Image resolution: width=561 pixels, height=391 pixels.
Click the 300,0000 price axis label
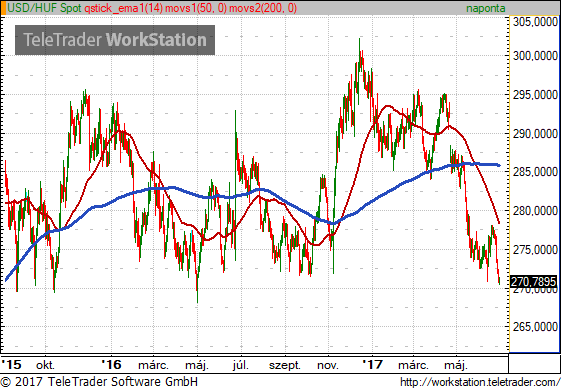pos(535,56)
